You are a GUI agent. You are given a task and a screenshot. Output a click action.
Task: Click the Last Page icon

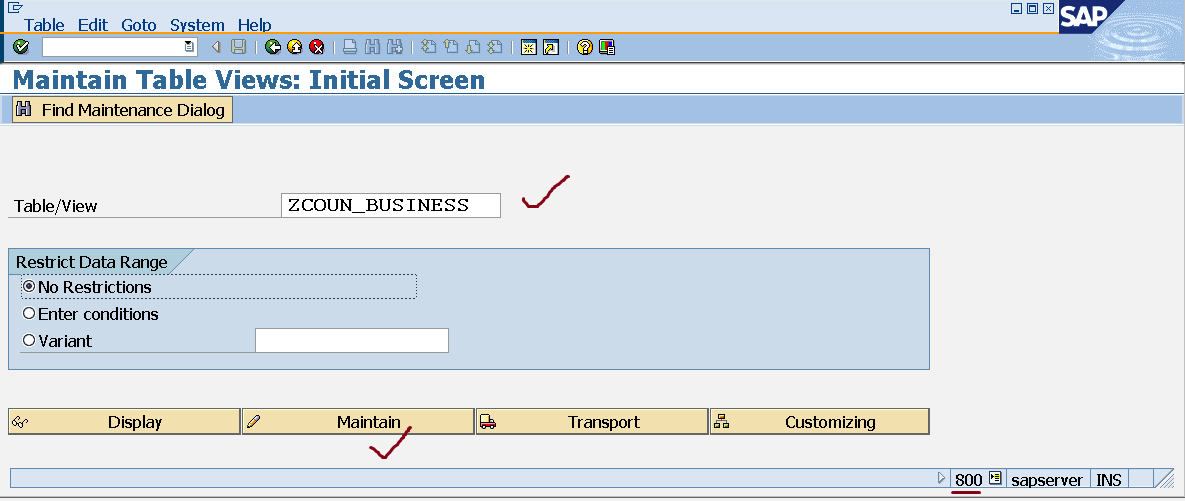495,48
